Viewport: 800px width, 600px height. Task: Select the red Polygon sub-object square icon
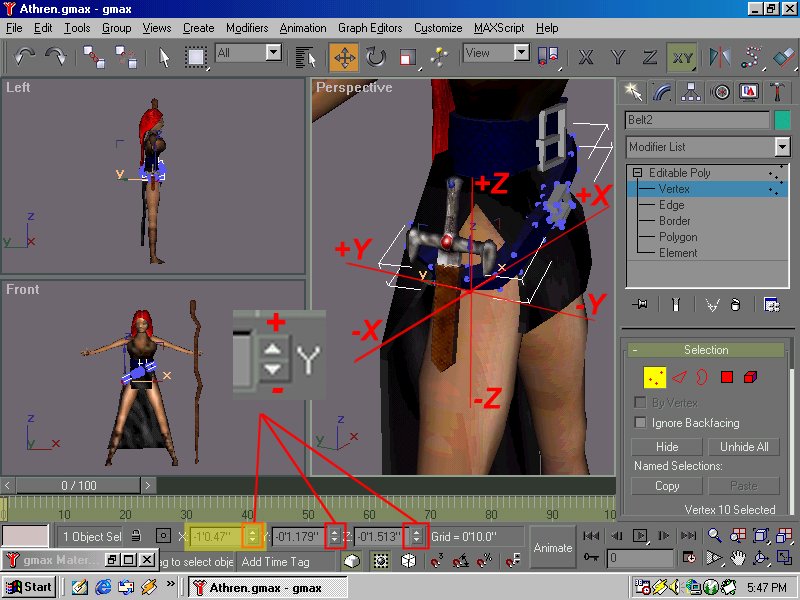pyautogui.click(x=727, y=377)
